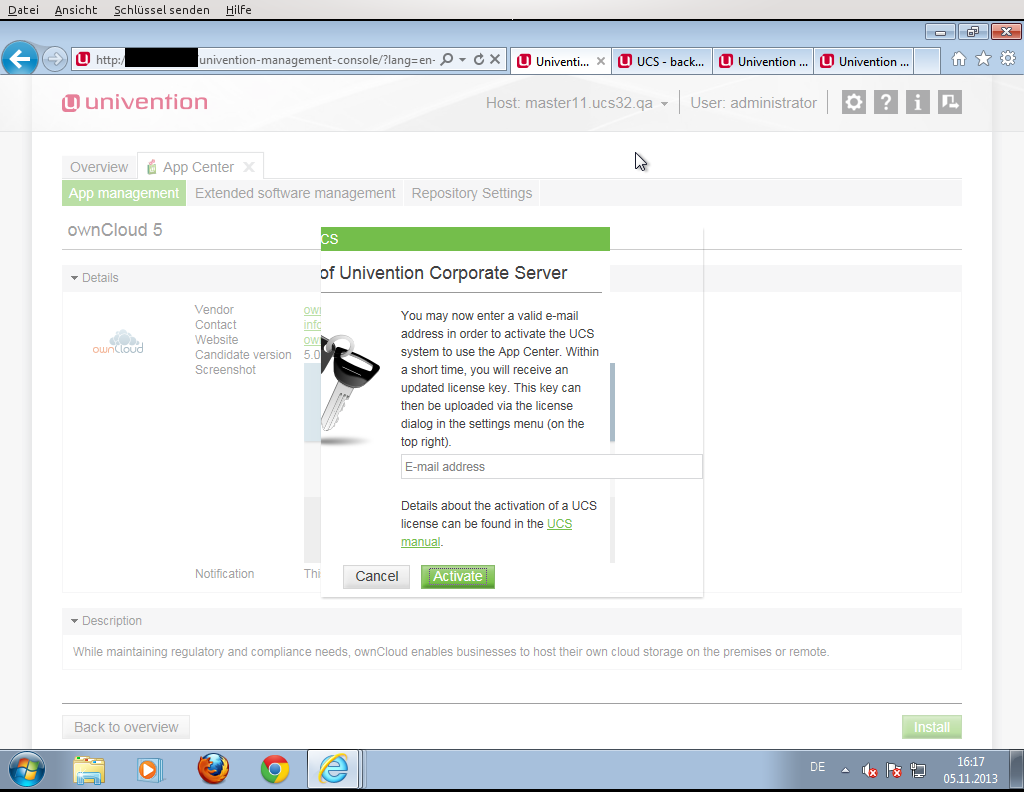Open Chrome from the taskbar

tap(275, 769)
